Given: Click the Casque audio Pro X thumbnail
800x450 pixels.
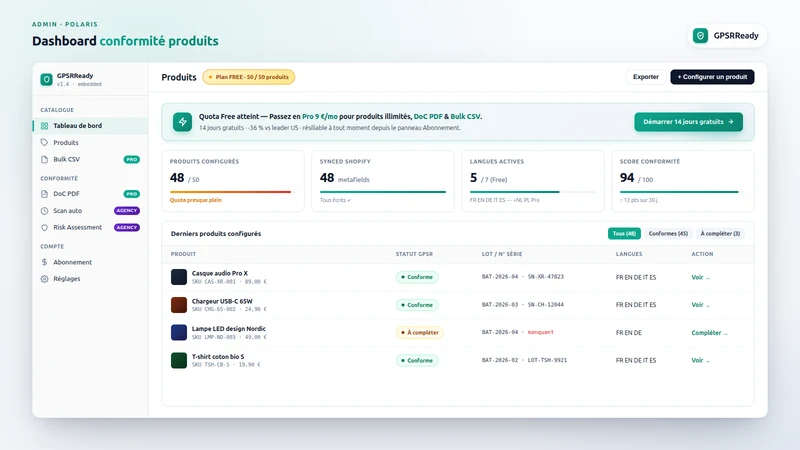Looking at the screenshot, I should [x=179, y=277].
